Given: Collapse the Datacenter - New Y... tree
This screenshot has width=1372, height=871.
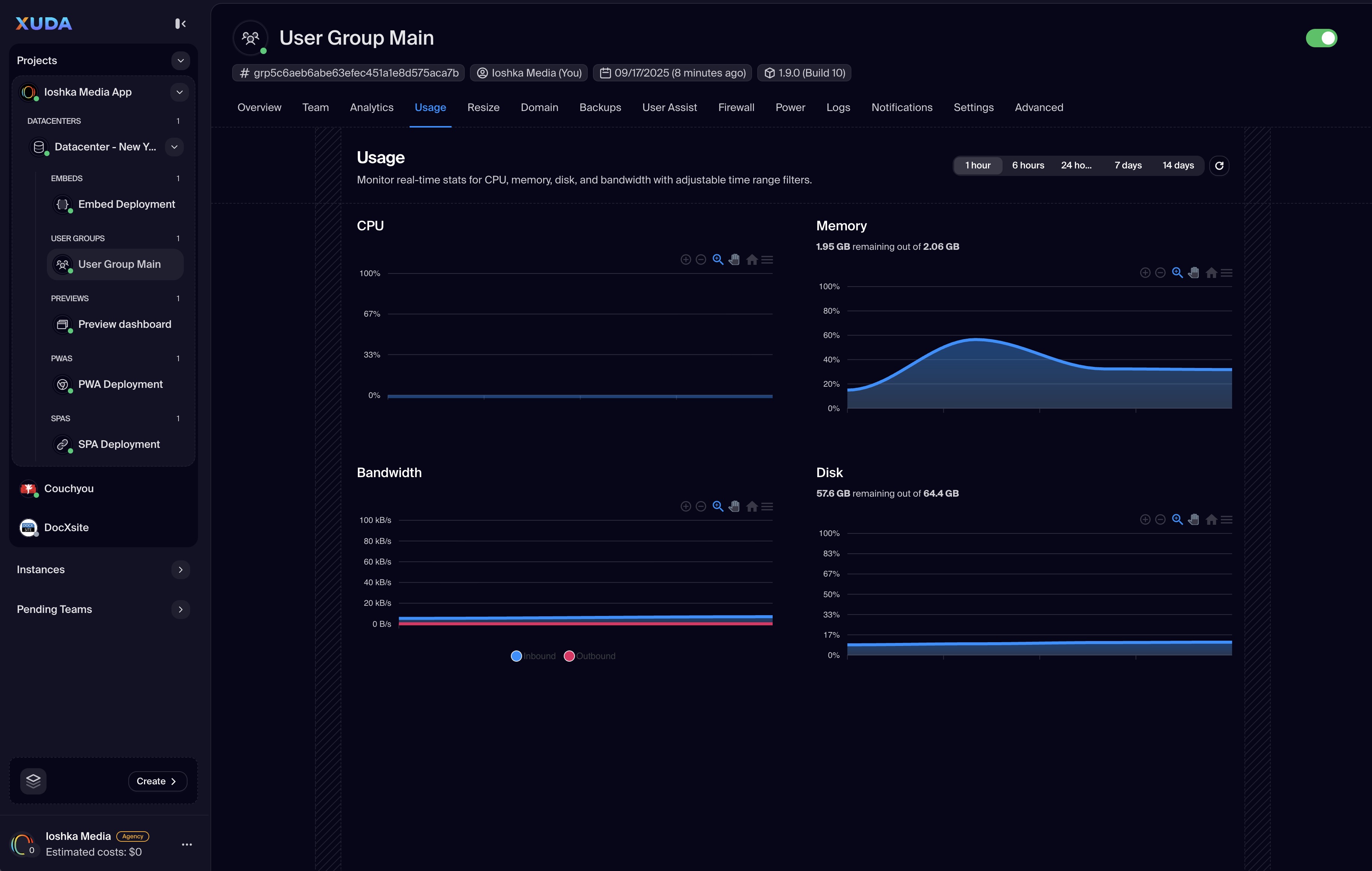Looking at the screenshot, I should pyautogui.click(x=174, y=147).
